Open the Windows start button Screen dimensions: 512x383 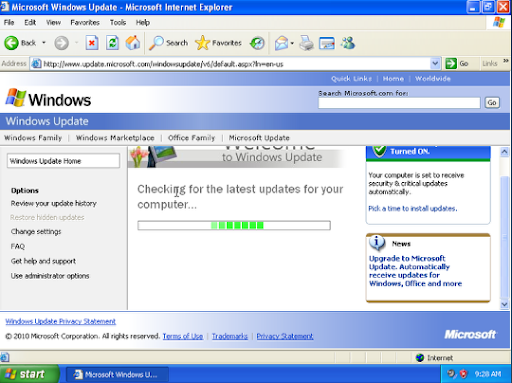(x=29, y=374)
